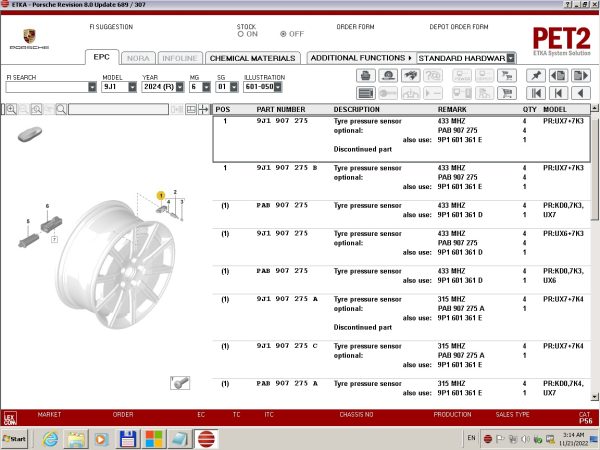This screenshot has width=600, height=450.
Task: Click FI SUGGESTION link
Action: point(111,27)
